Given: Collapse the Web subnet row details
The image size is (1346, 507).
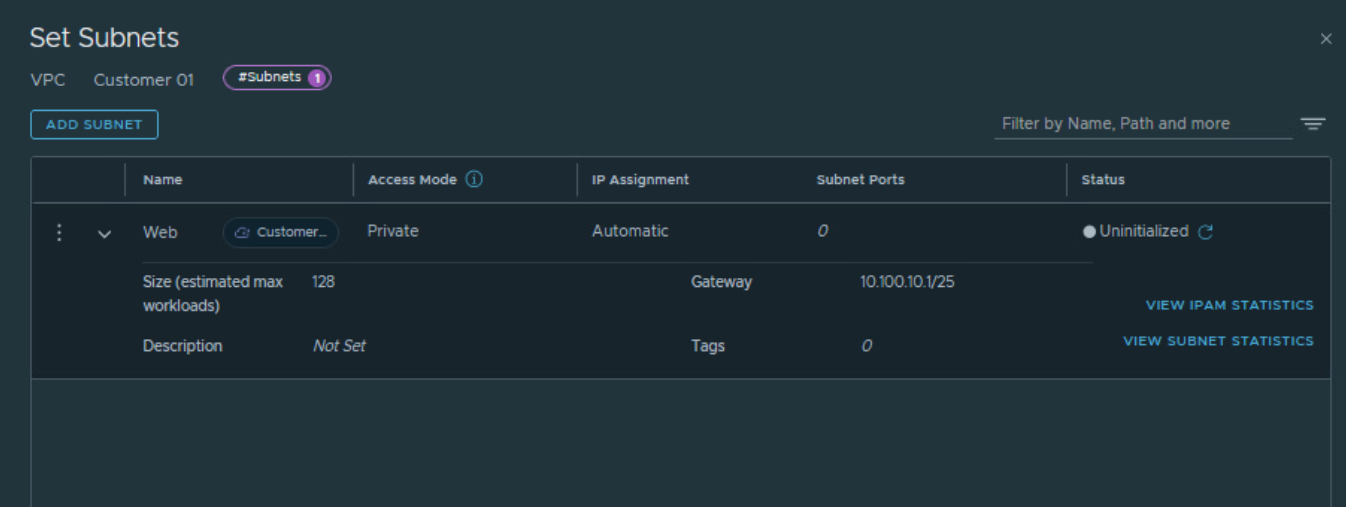Looking at the screenshot, I should tap(104, 233).
